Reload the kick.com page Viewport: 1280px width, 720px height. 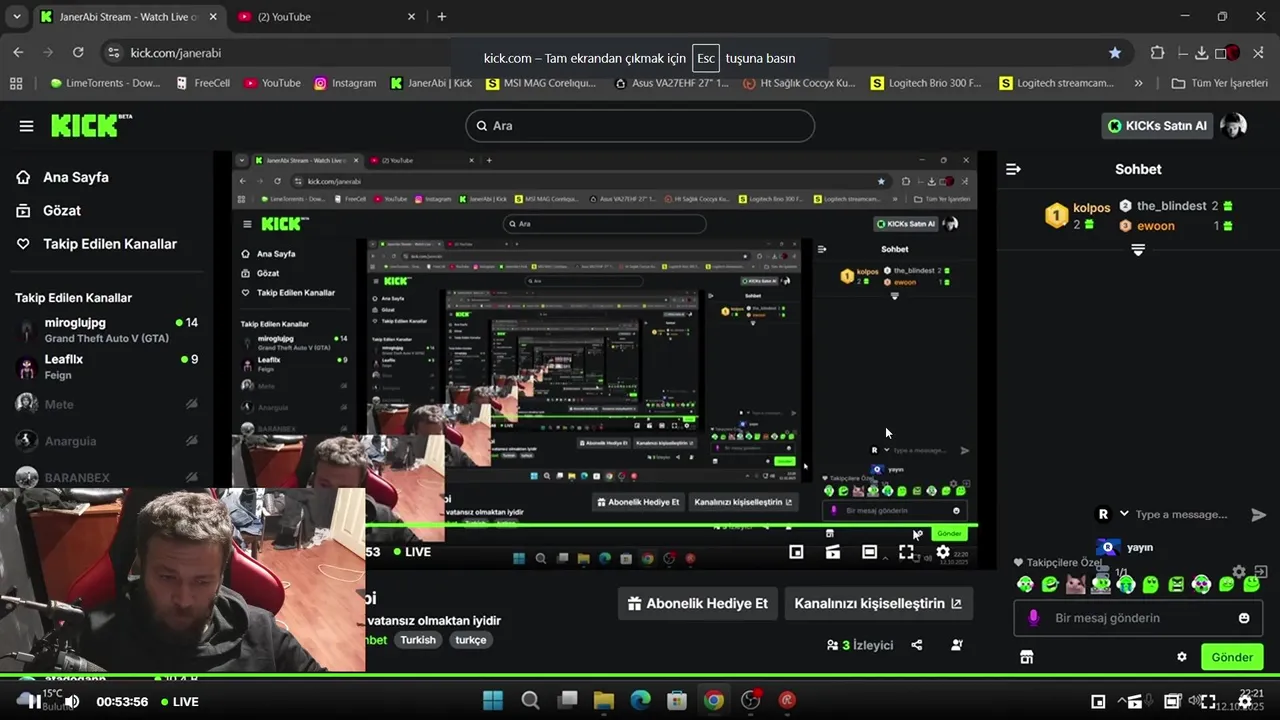(78, 53)
